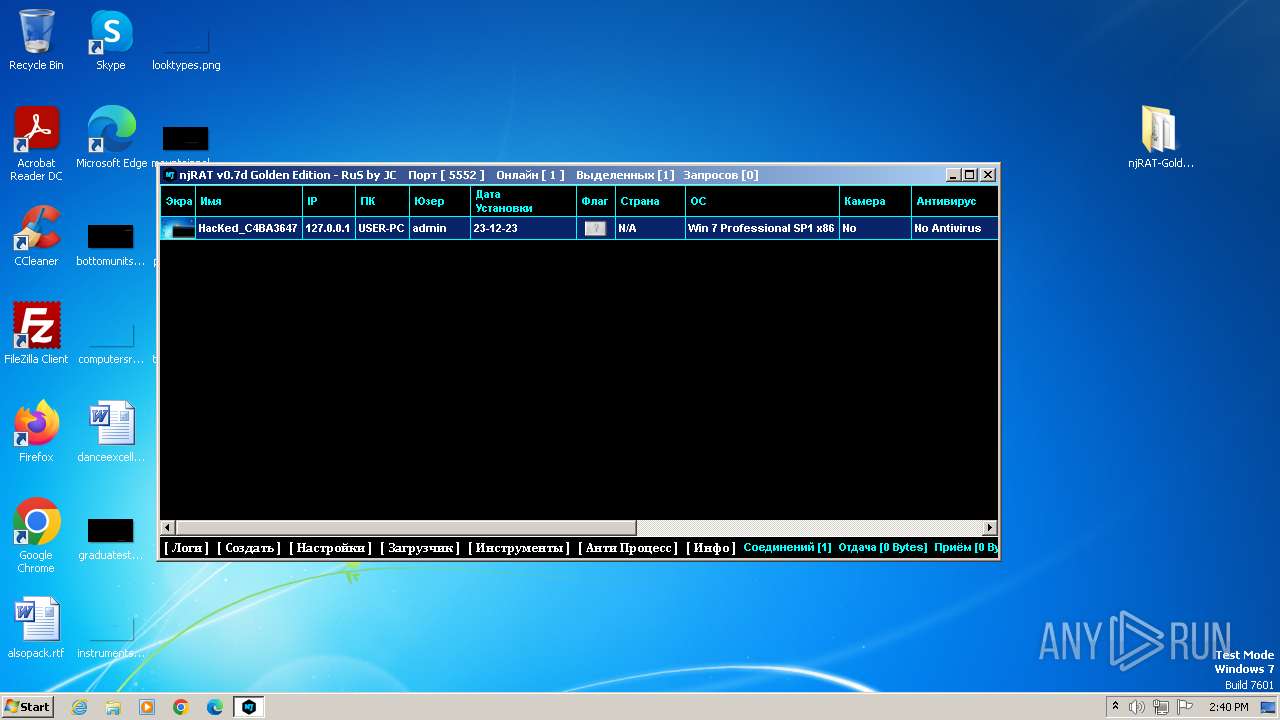Sort by the ПК column header
The height and width of the screenshot is (720, 1280).
tap(382, 201)
